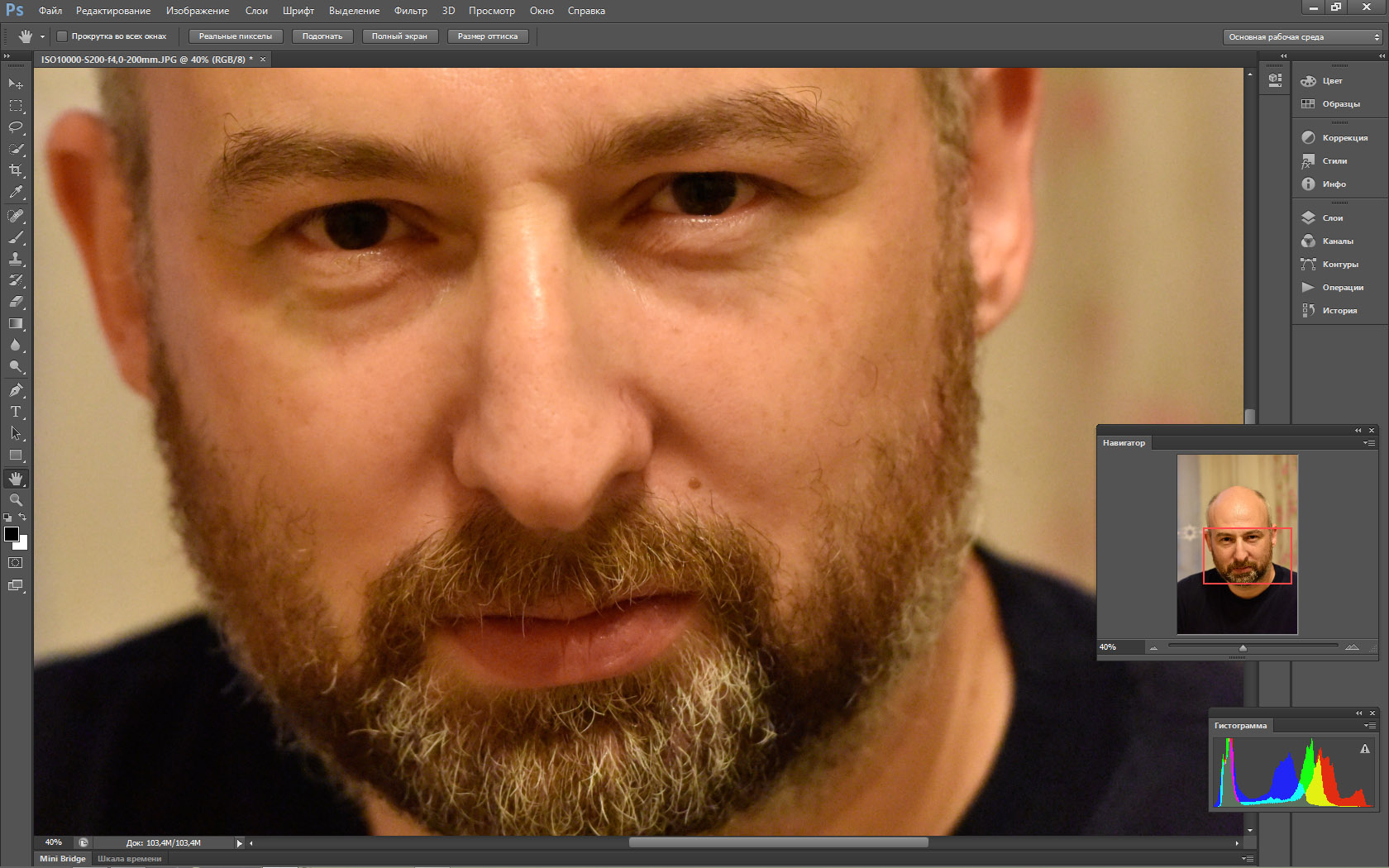
Task: Select the Crop tool
Action: click(x=16, y=170)
